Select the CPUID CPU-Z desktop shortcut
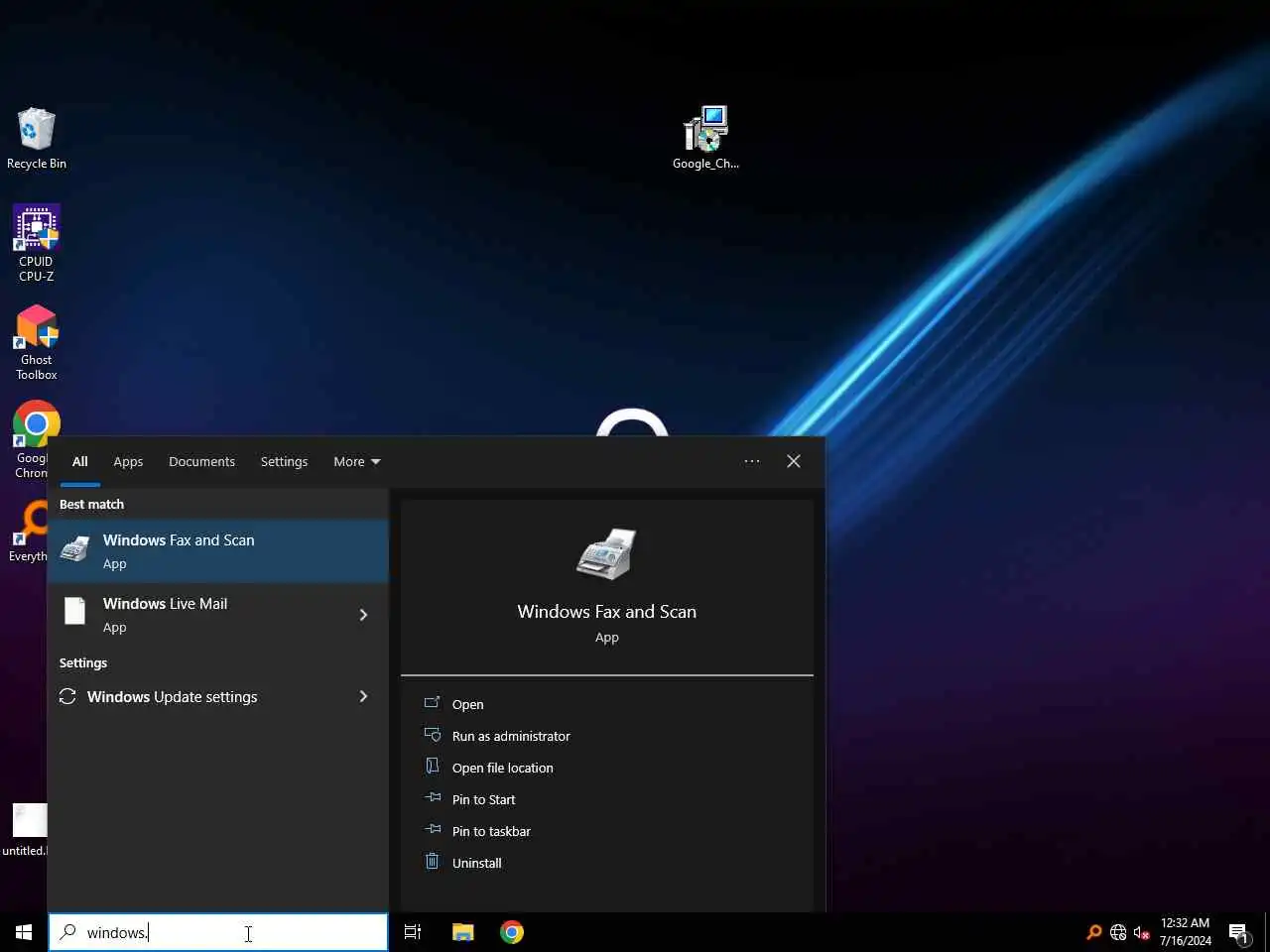 37,244
